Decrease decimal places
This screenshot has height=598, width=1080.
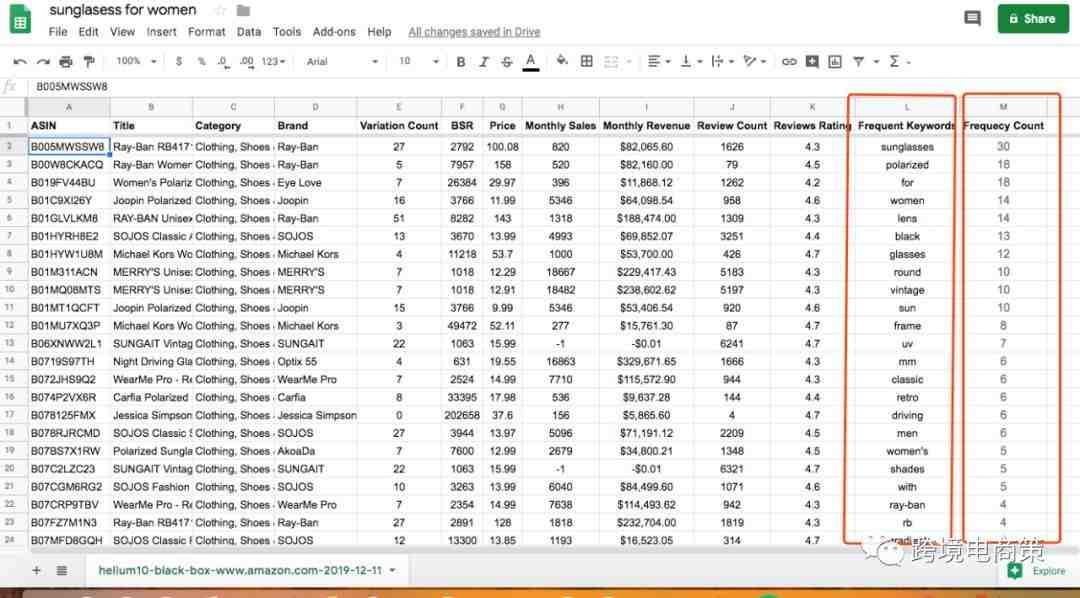point(223,61)
